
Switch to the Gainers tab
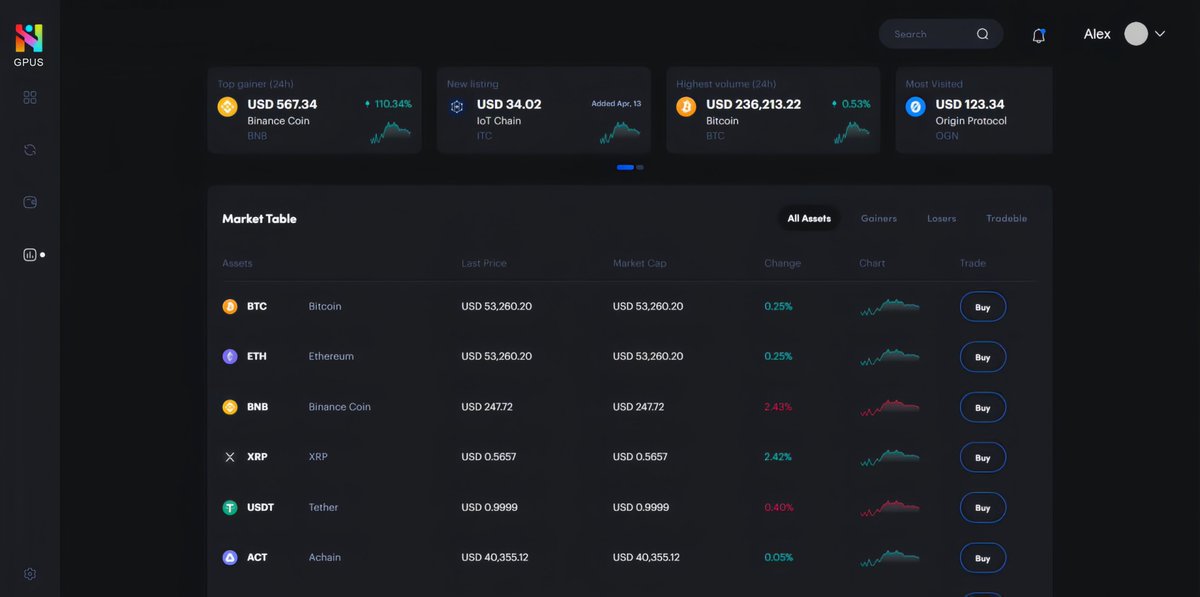tap(879, 218)
